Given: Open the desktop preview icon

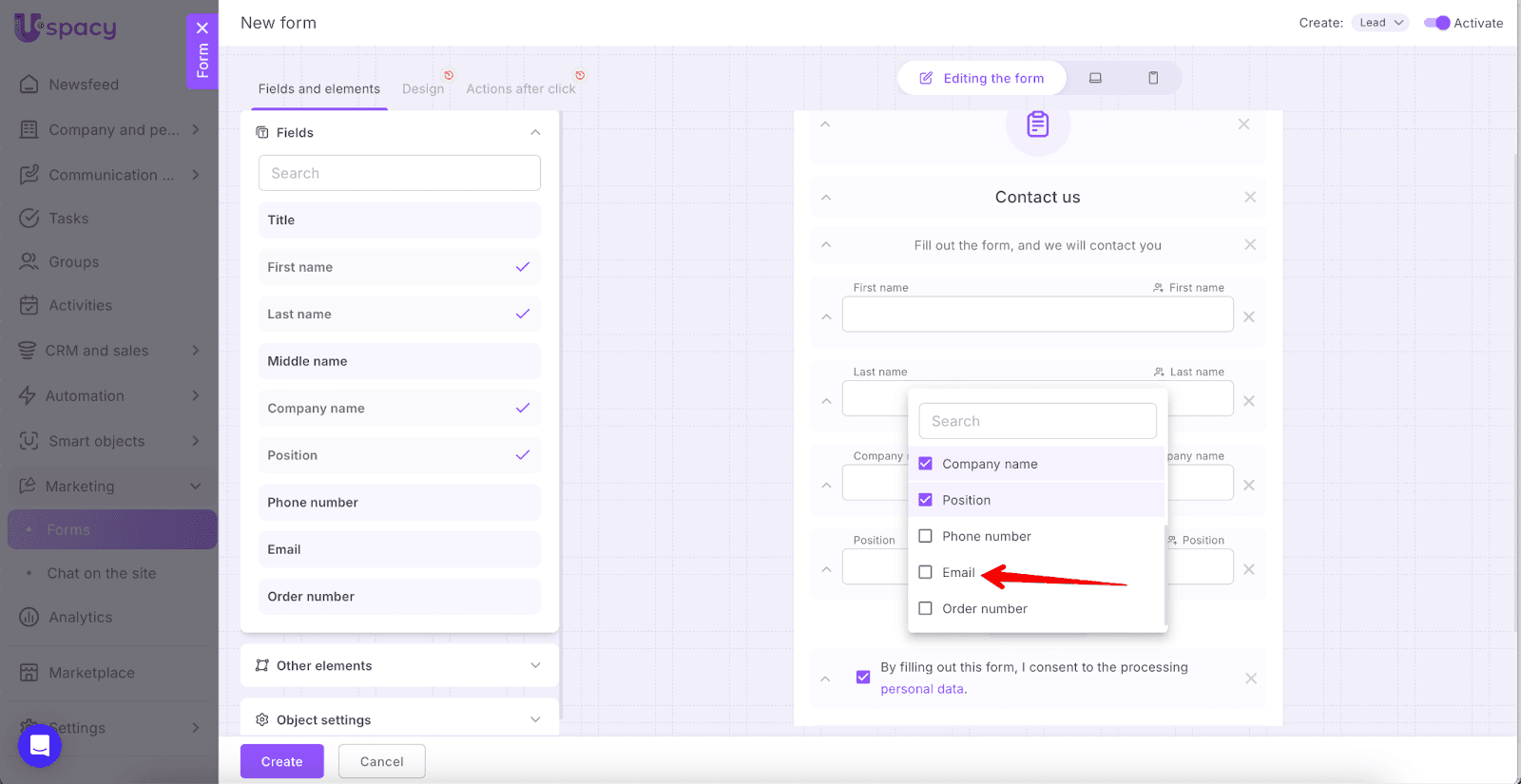Looking at the screenshot, I should 1095,78.
